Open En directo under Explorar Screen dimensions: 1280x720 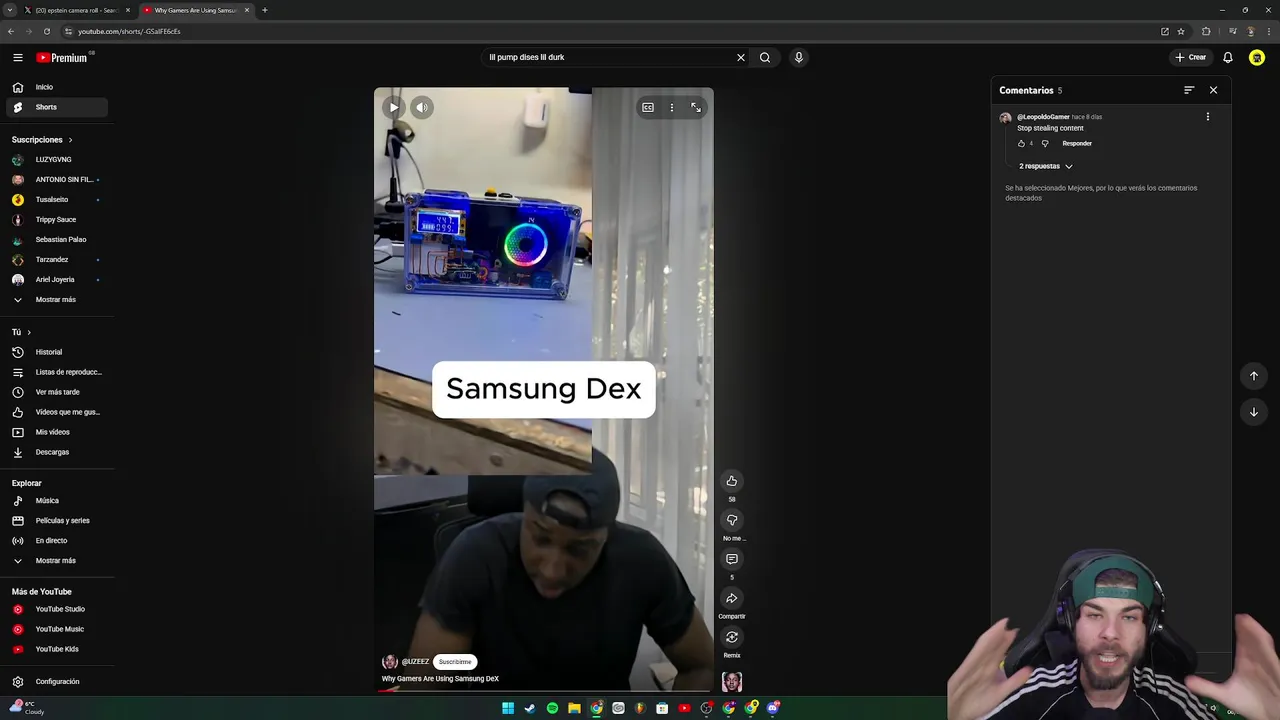(x=57, y=541)
